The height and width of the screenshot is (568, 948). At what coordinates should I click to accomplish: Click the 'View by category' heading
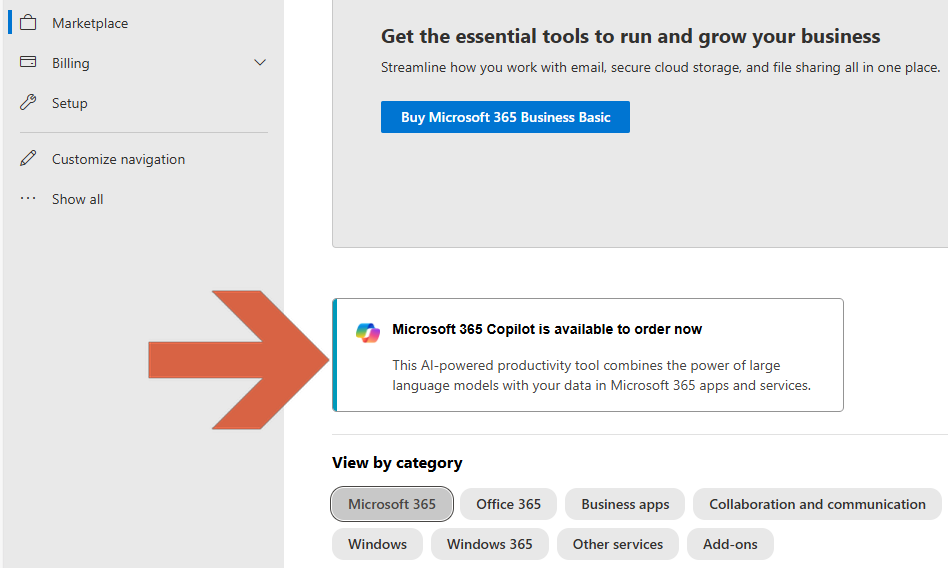(x=397, y=463)
